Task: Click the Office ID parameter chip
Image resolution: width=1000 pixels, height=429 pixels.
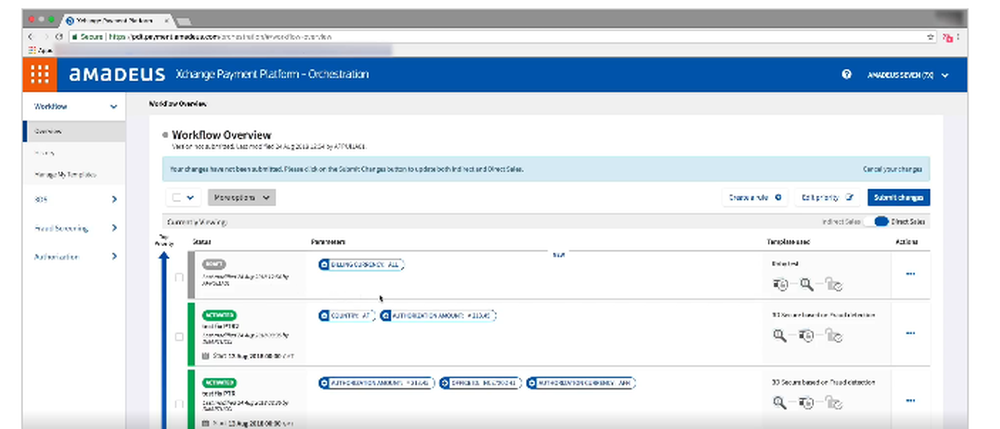Action: (x=481, y=383)
